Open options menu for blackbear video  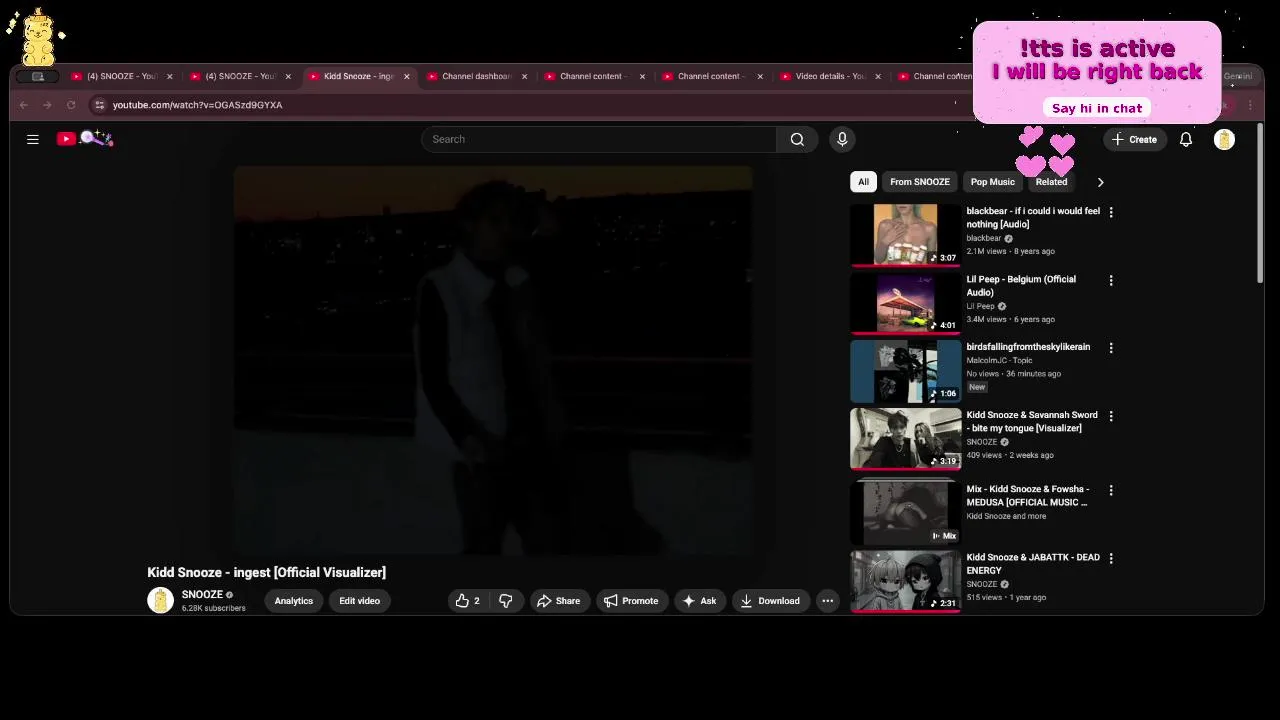(1111, 212)
